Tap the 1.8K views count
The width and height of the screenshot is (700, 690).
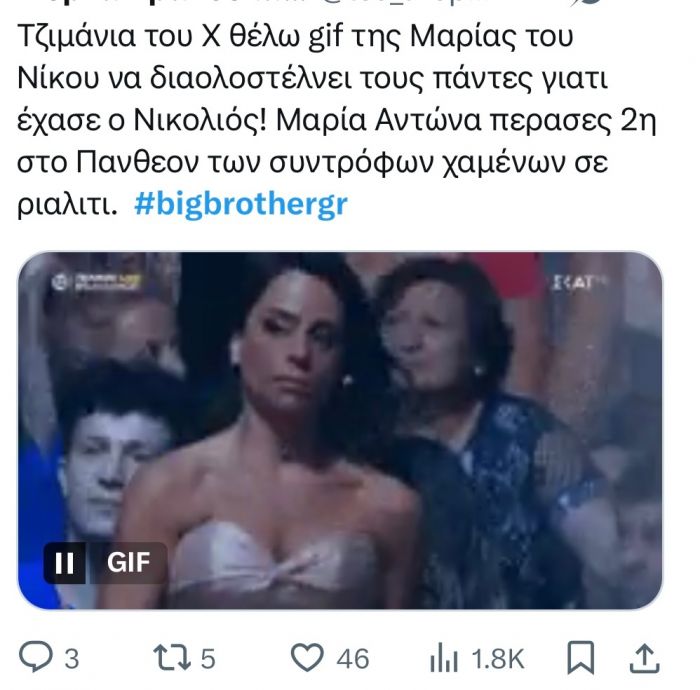click(498, 659)
